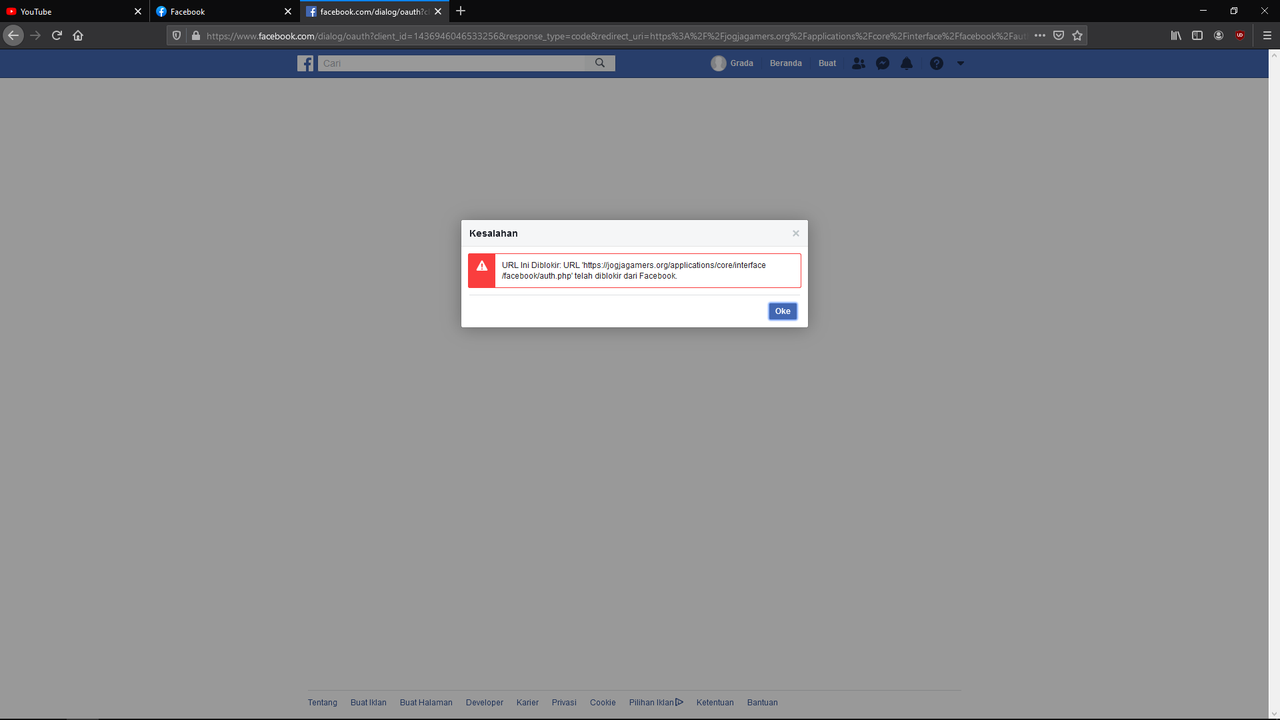Show site info via the padlock icon

pos(195,35)
